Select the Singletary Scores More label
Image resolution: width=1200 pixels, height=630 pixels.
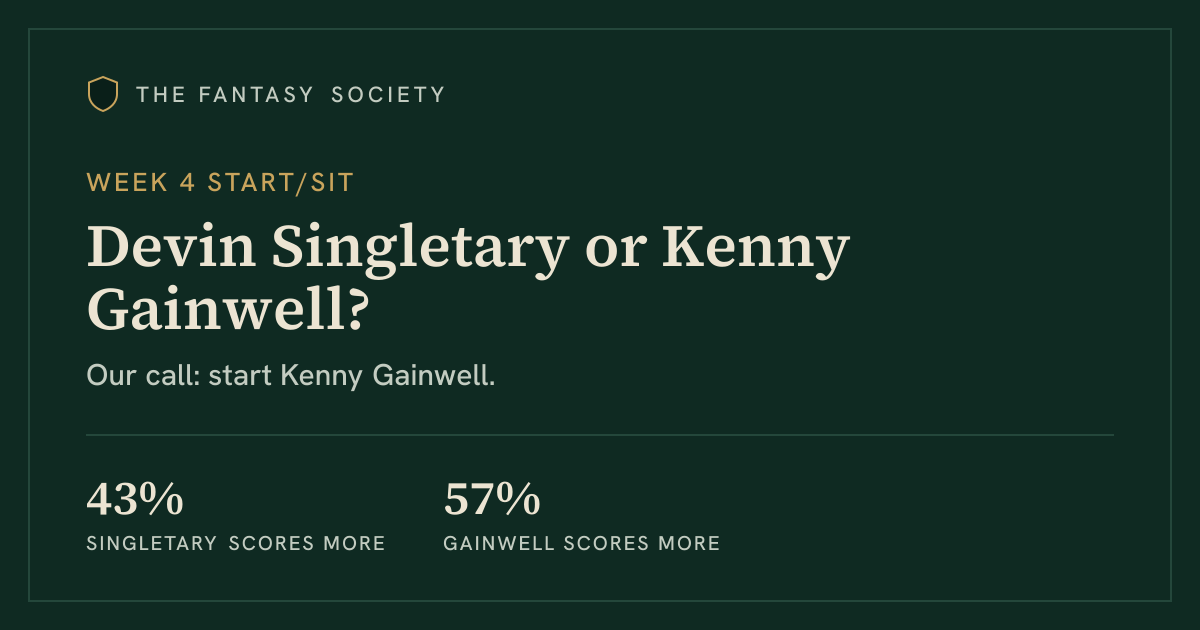[x=236, y=544]
